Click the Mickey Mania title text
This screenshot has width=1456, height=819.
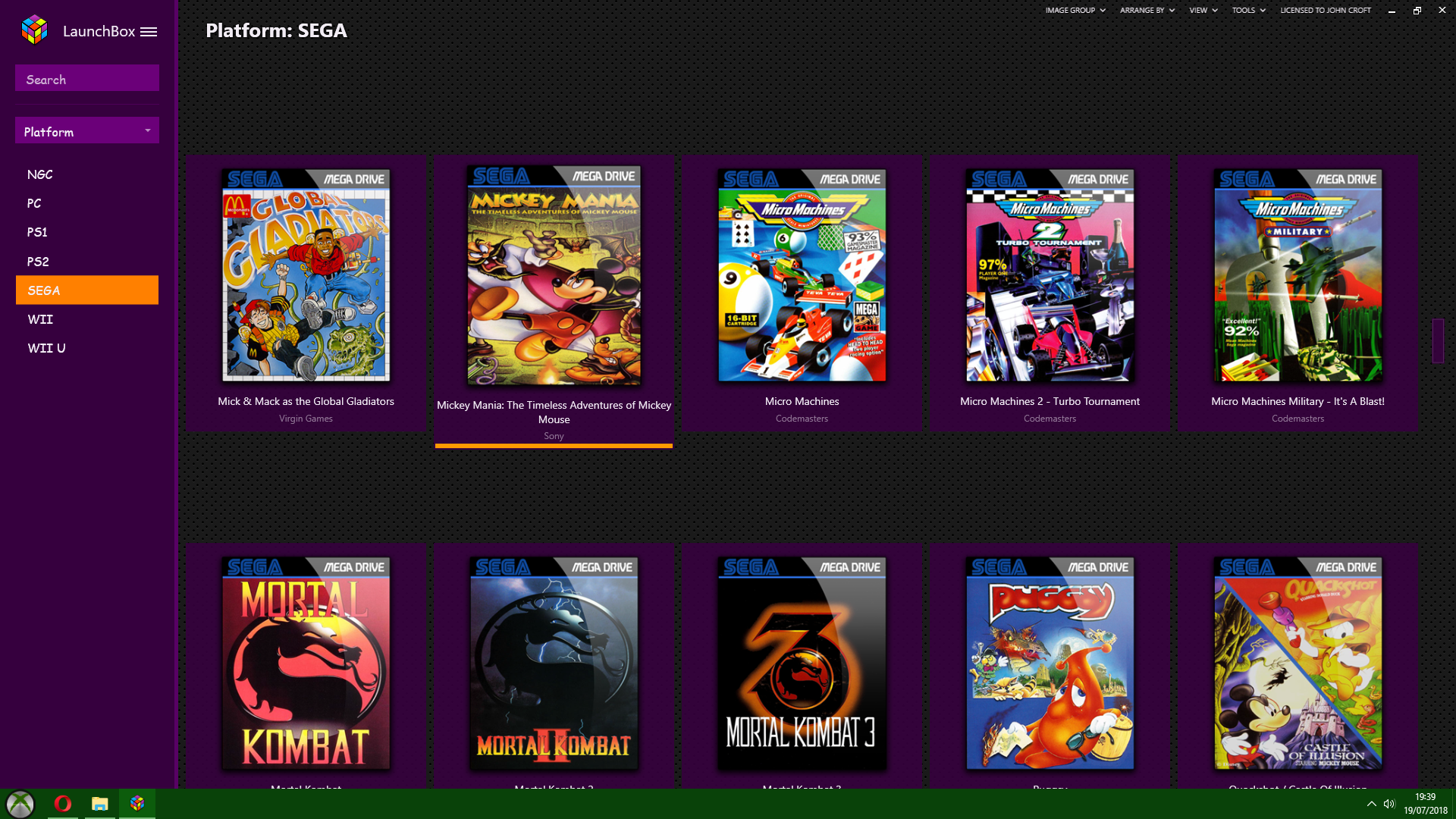[554, 412]
